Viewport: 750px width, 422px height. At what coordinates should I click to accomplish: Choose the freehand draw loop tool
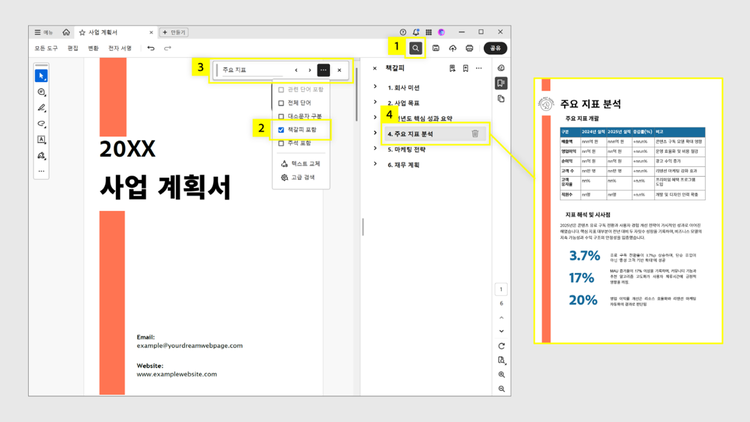[x=41, y=124]
